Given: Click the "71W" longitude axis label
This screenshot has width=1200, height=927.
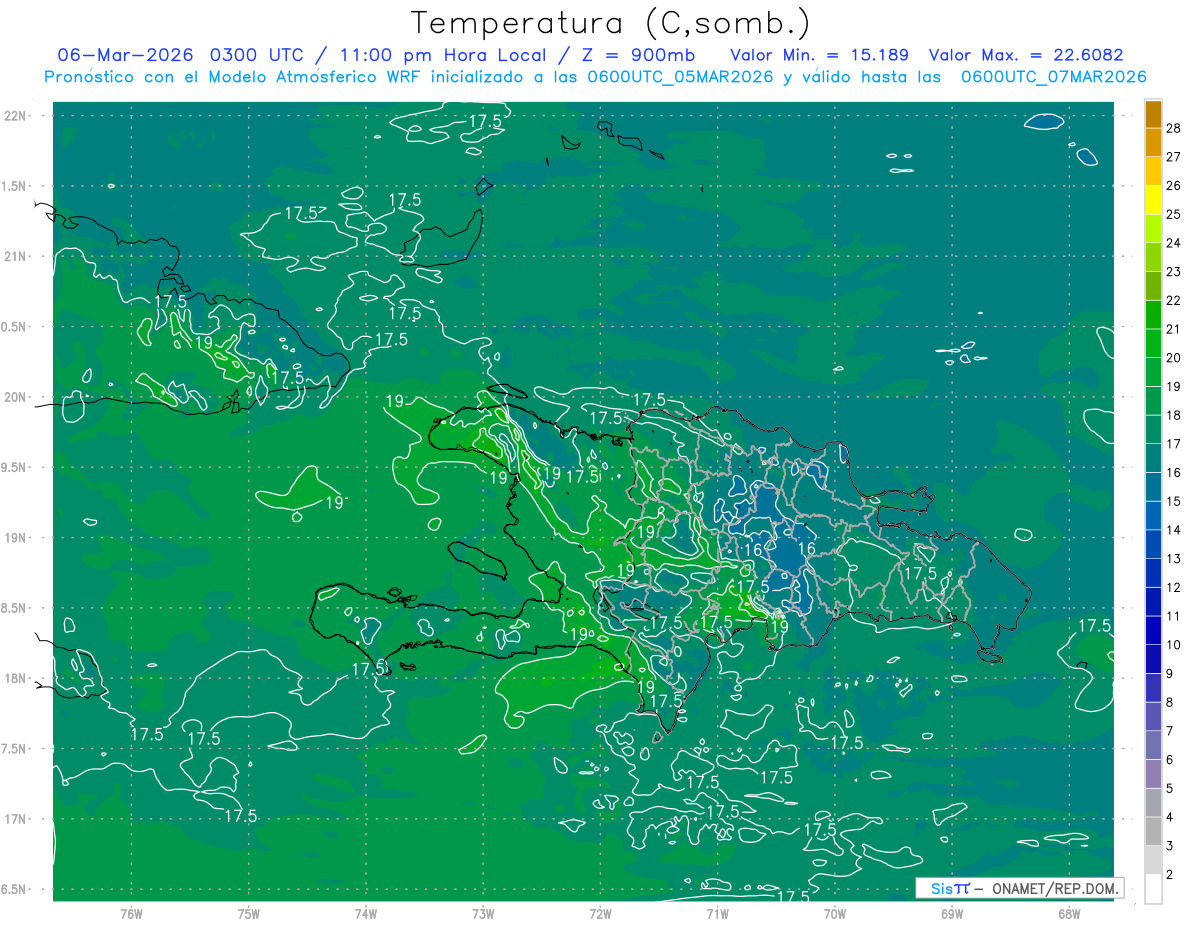Looking at the screenshot, I should point(717,914).
